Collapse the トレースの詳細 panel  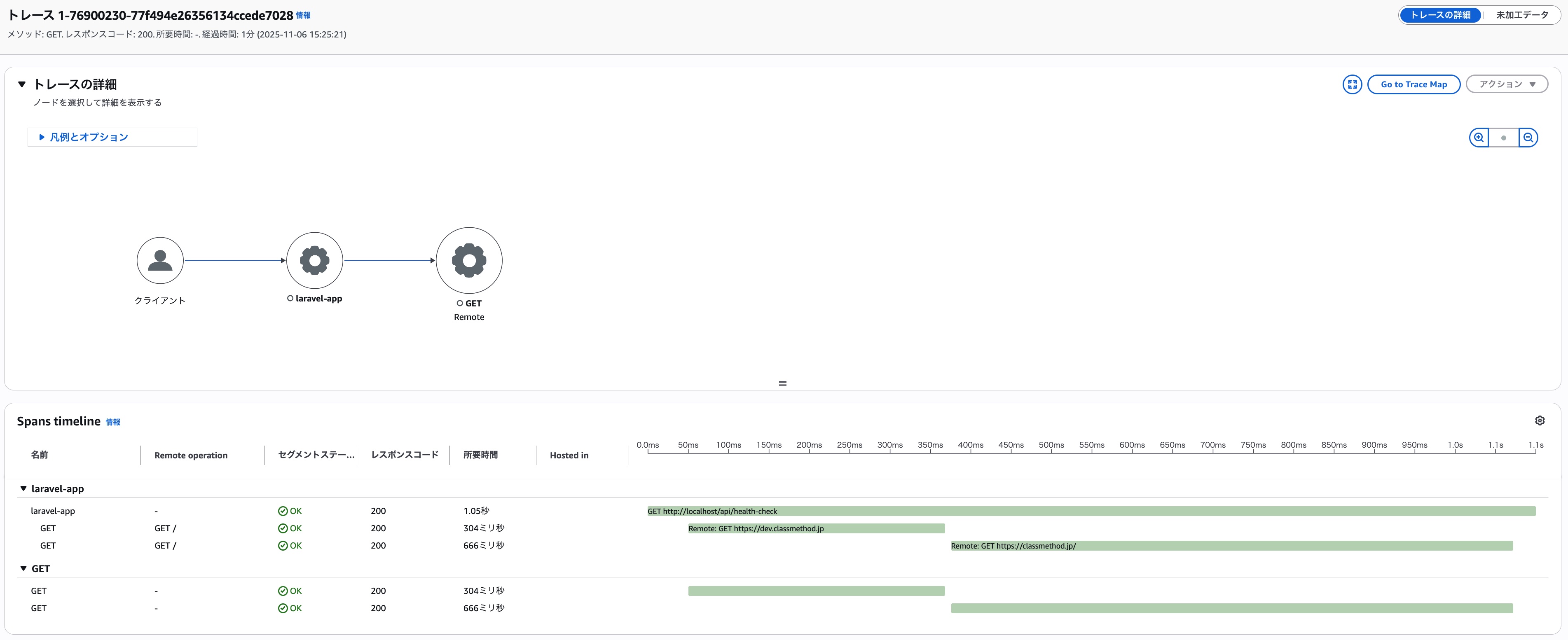pyautogui.click(x=22, y=84)
